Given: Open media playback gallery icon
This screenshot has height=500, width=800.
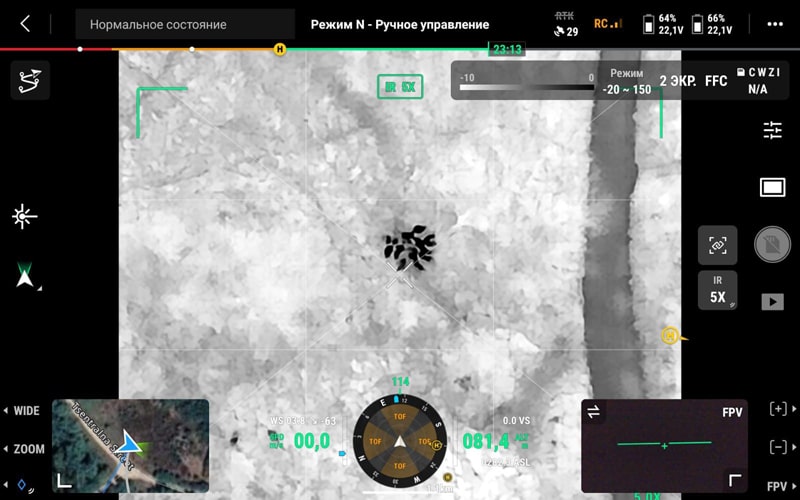Looking at the screenshot, I should click(772, 302).
